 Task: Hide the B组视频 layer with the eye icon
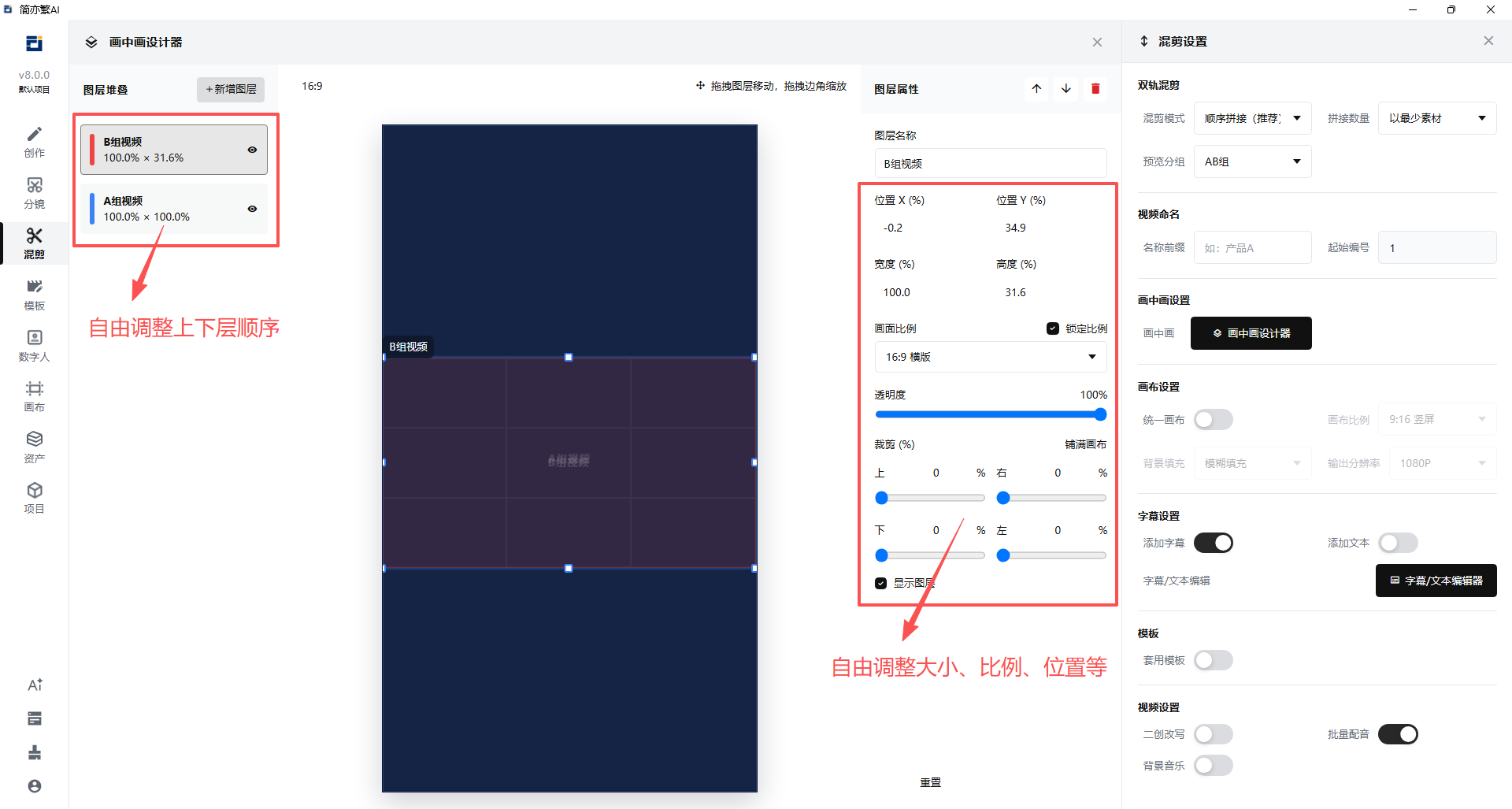pyautogui.click(x=252, y=150)
